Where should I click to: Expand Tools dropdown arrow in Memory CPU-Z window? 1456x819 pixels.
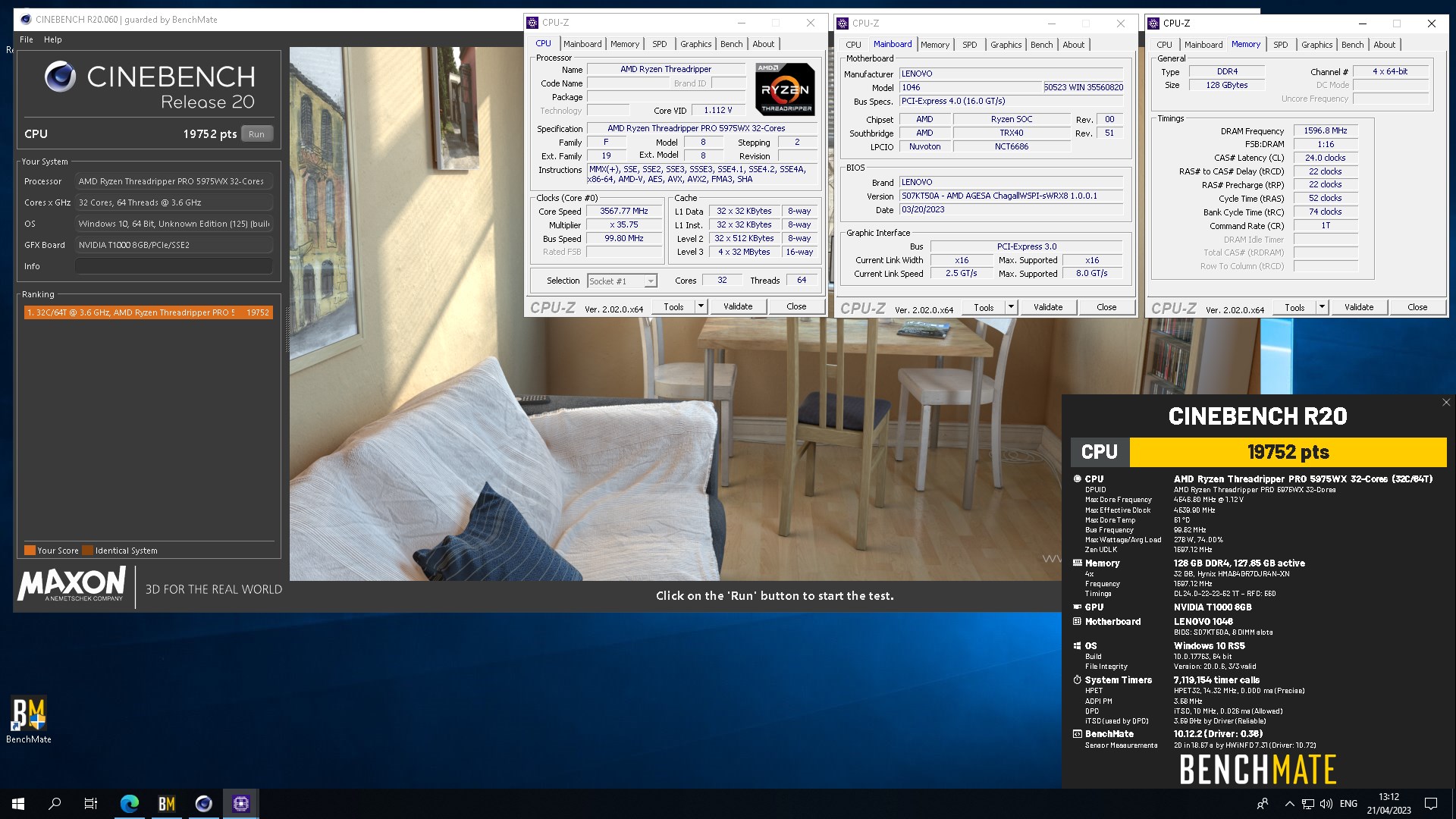point(1322,307)
